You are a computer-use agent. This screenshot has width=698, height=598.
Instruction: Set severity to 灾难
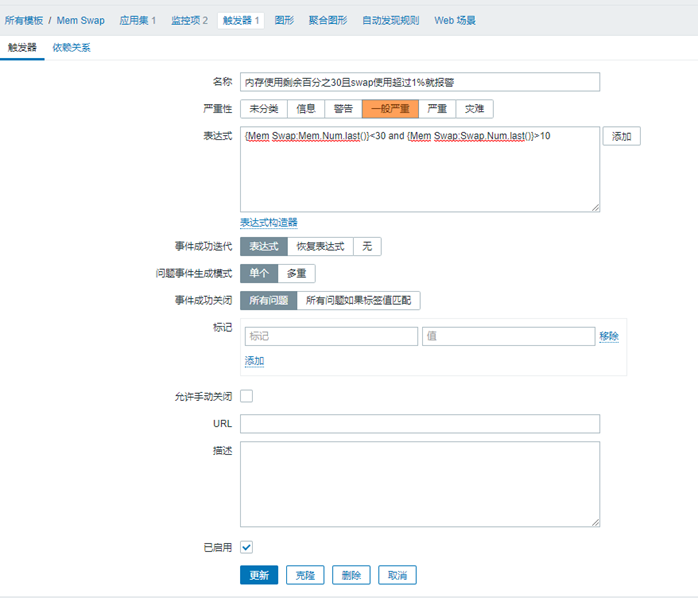(475, 109)
